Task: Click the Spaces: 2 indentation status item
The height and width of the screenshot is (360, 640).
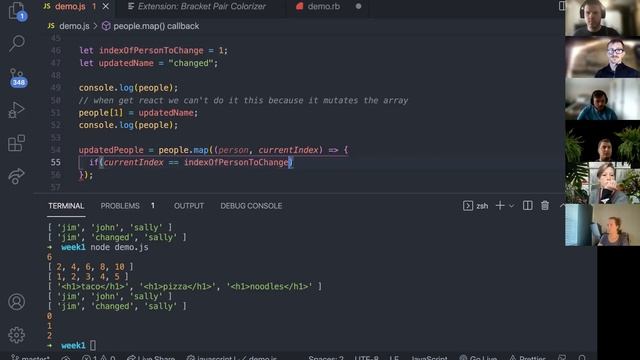Action: [x=326, y=358]
